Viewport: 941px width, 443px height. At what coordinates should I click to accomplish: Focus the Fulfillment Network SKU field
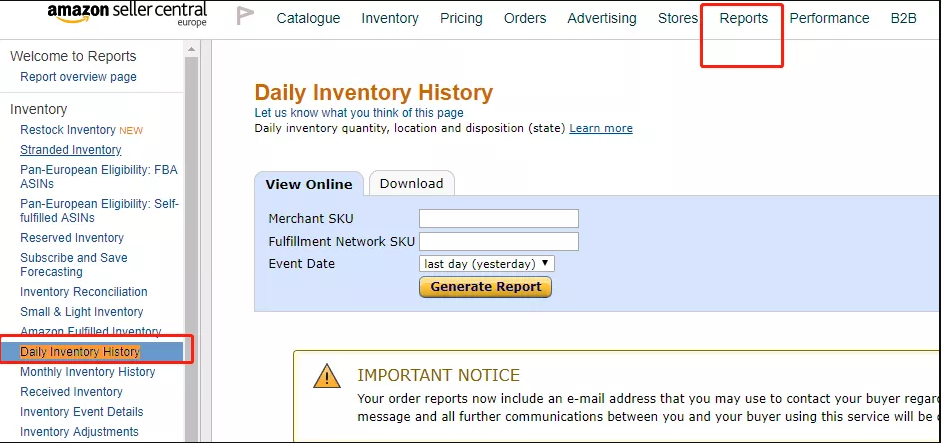[498, 241]
